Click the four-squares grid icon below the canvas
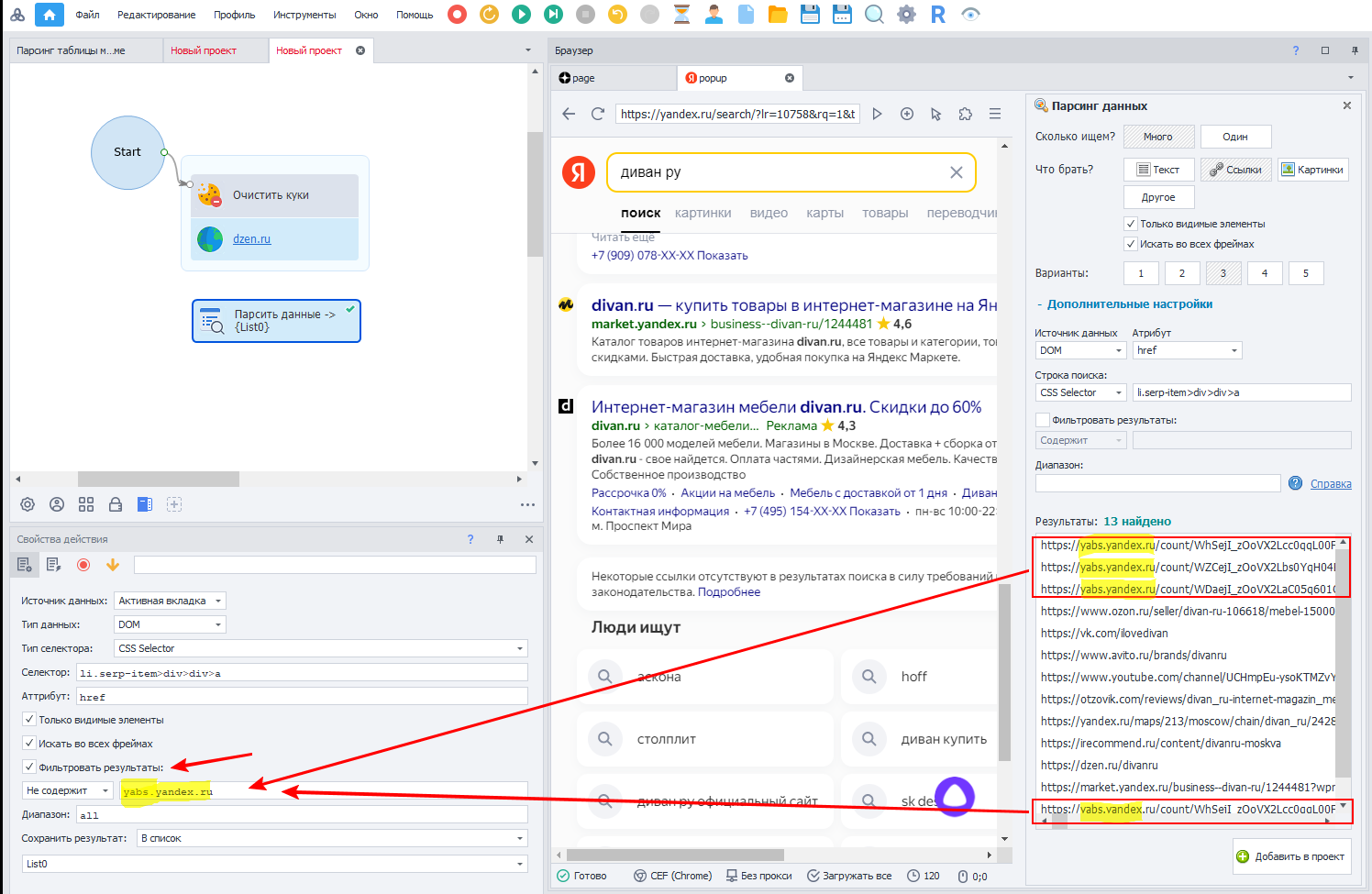1372x894 pixels. click(86, 504)
